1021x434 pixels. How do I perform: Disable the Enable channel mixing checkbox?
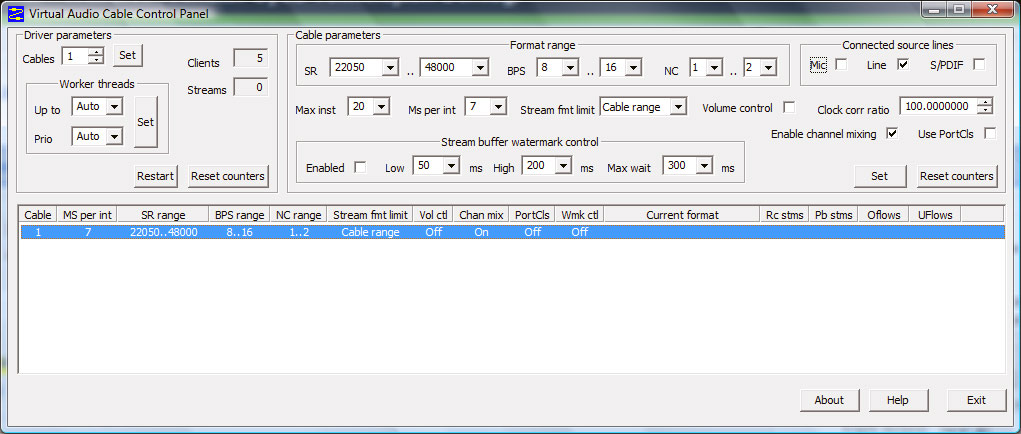point(892,133)
